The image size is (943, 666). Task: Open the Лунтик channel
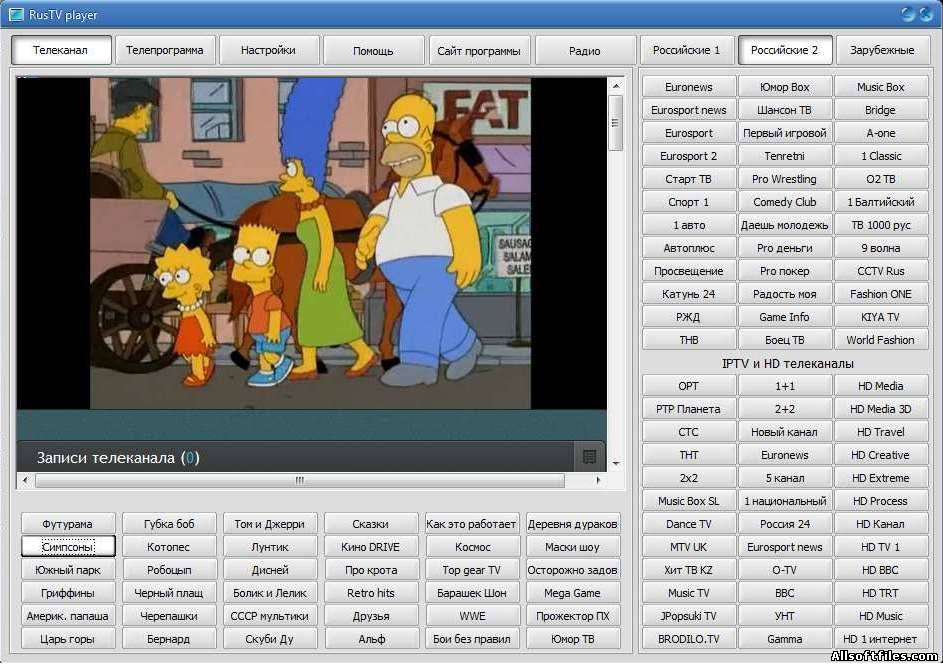pos(269,546)
